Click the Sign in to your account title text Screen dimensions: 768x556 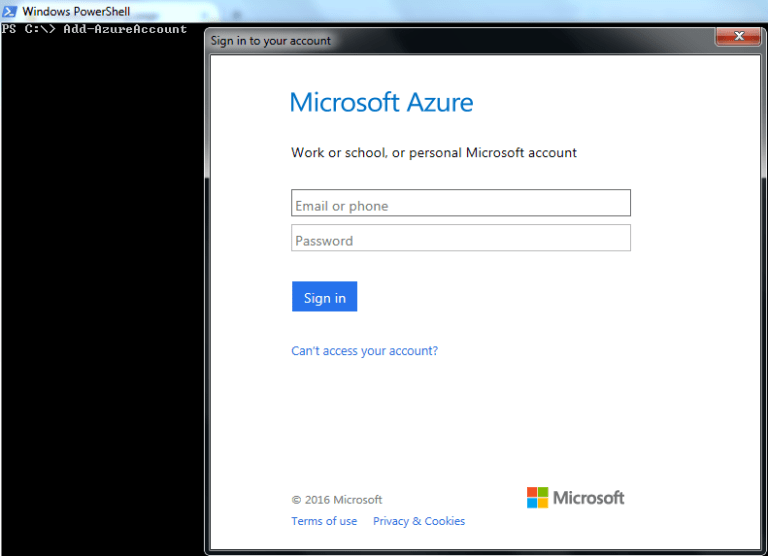coord(271,41)
